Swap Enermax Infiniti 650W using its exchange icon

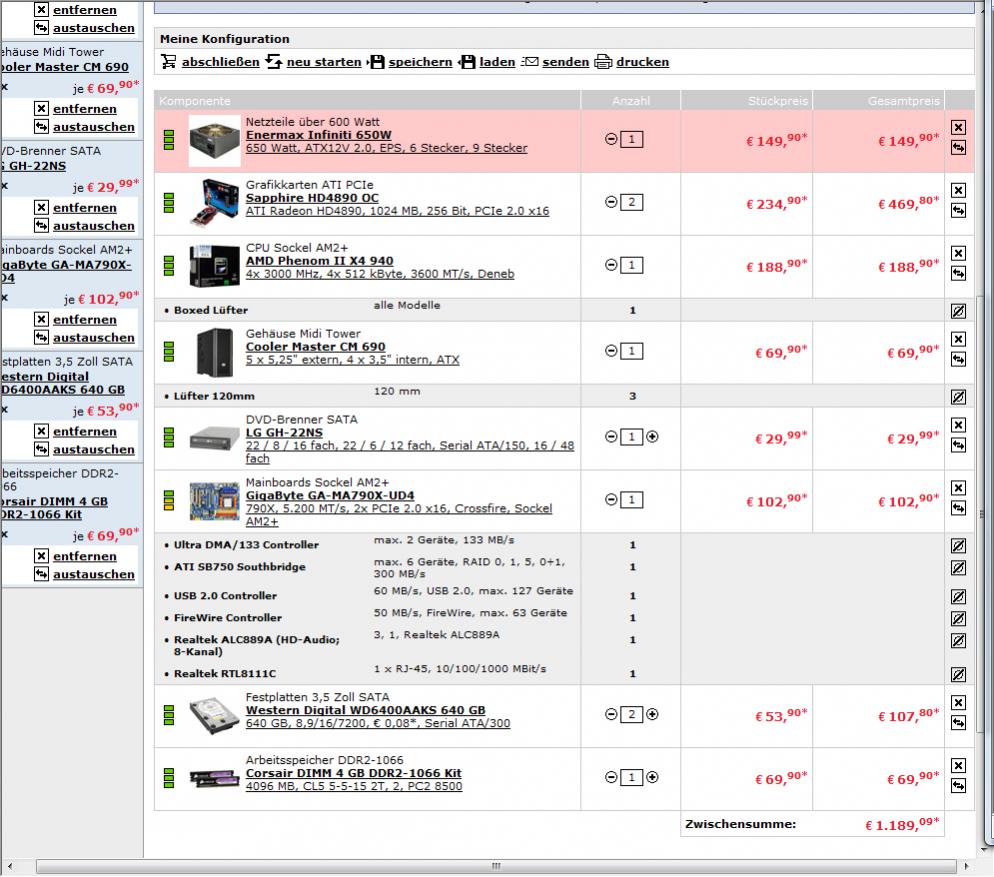958,148
